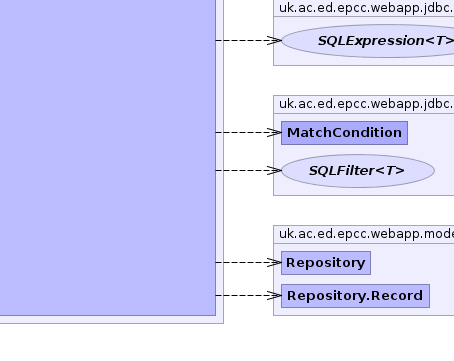Click the dashed arrow pointing to Repository

249,262
